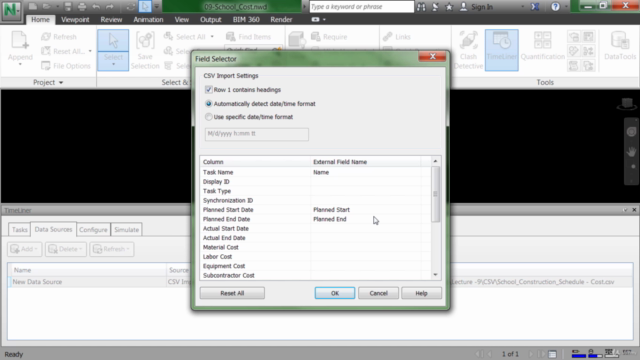Click the Cancel button in Field Selector
The width and height of the screenshot is (640, 360).
378,293
